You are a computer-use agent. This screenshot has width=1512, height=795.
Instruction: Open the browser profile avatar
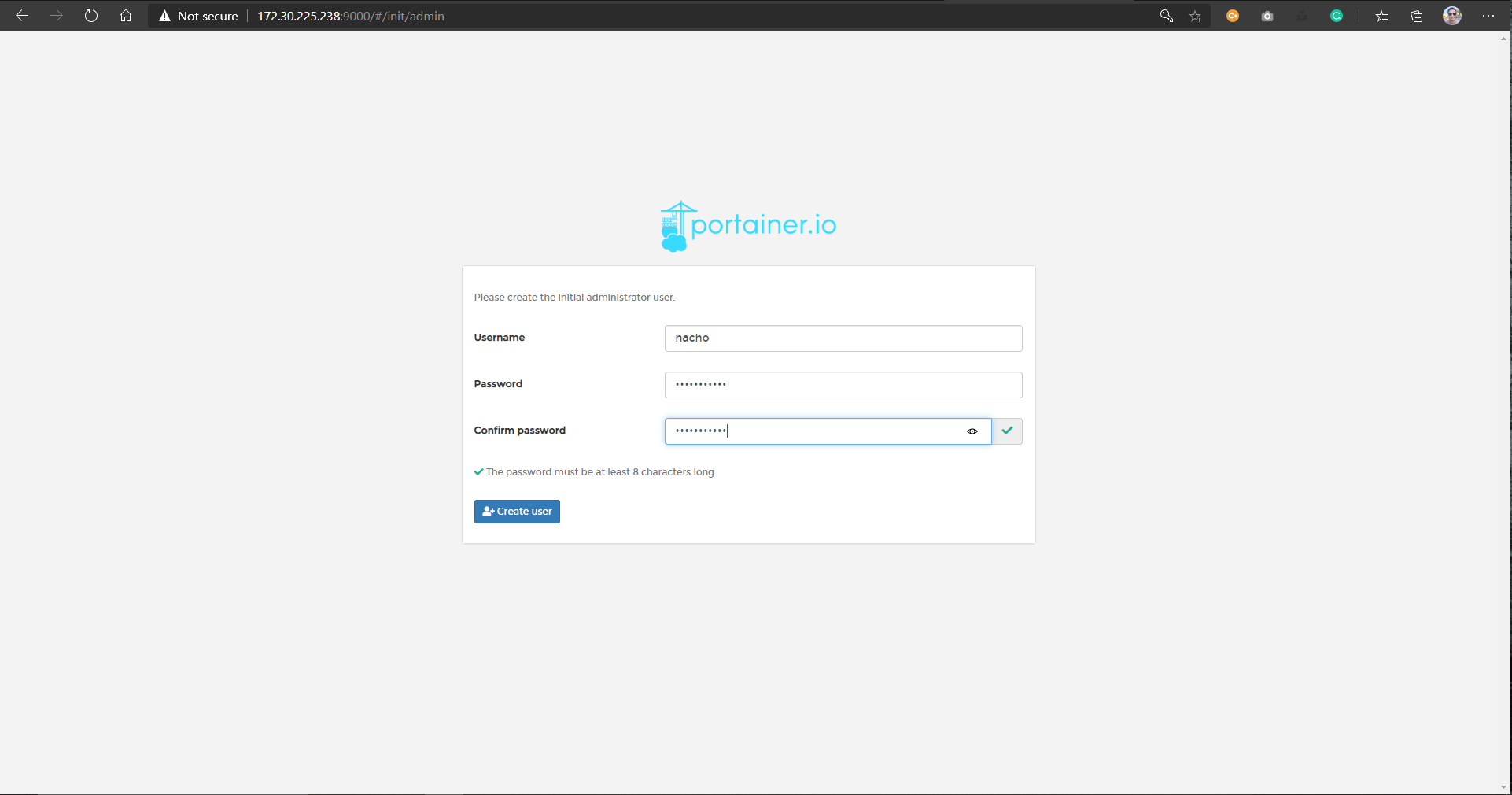pos(1452,16)
